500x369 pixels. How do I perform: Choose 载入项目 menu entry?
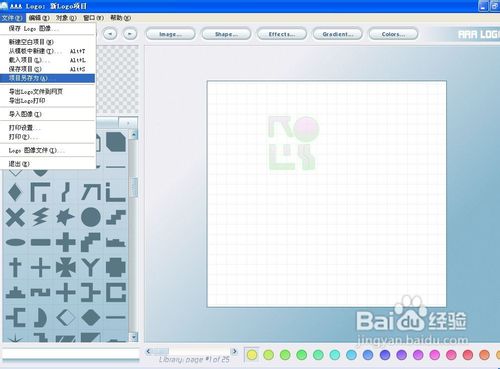47,60
